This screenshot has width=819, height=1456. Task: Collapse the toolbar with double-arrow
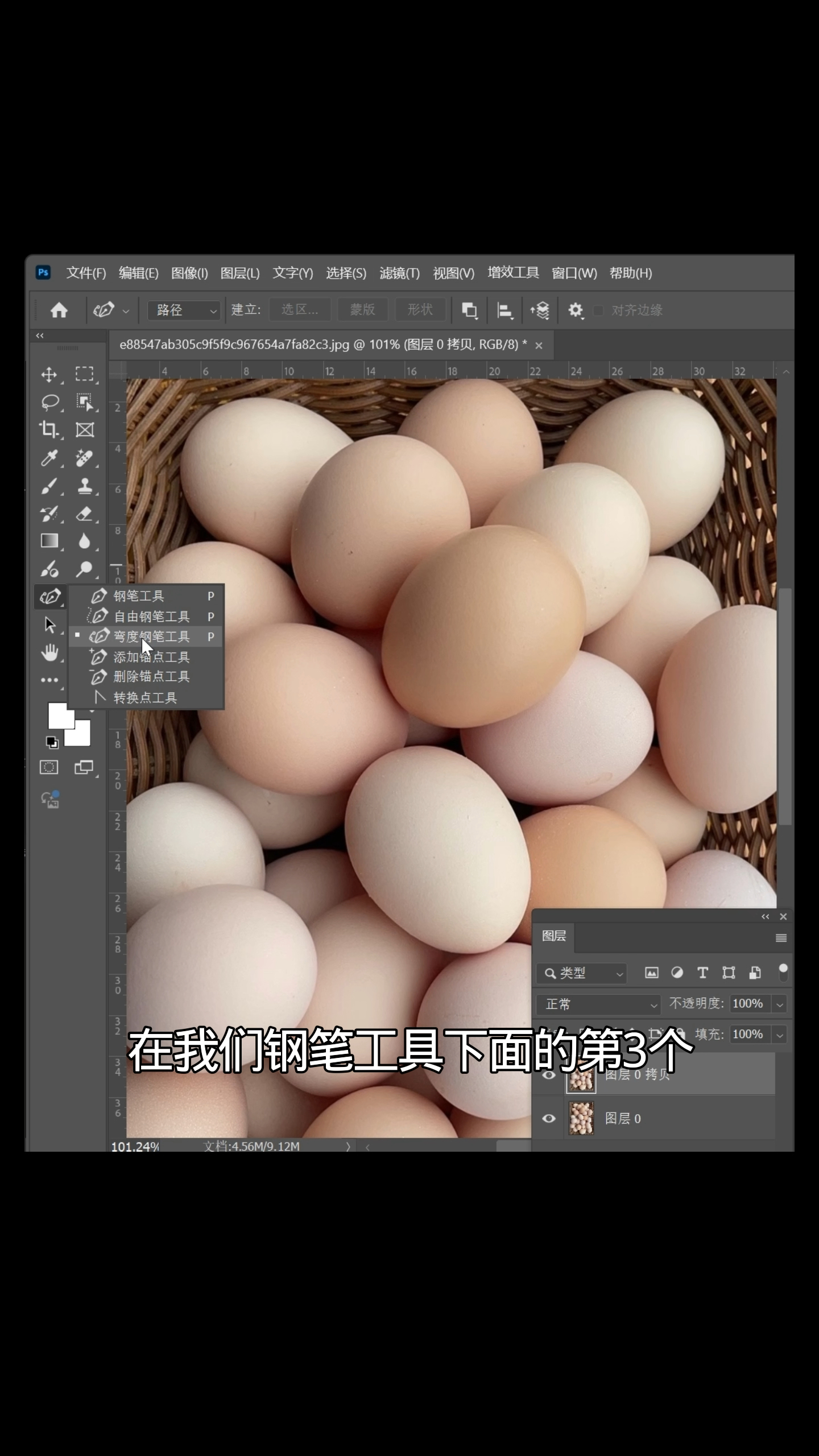pyautogui.click(x=39, y=336)
